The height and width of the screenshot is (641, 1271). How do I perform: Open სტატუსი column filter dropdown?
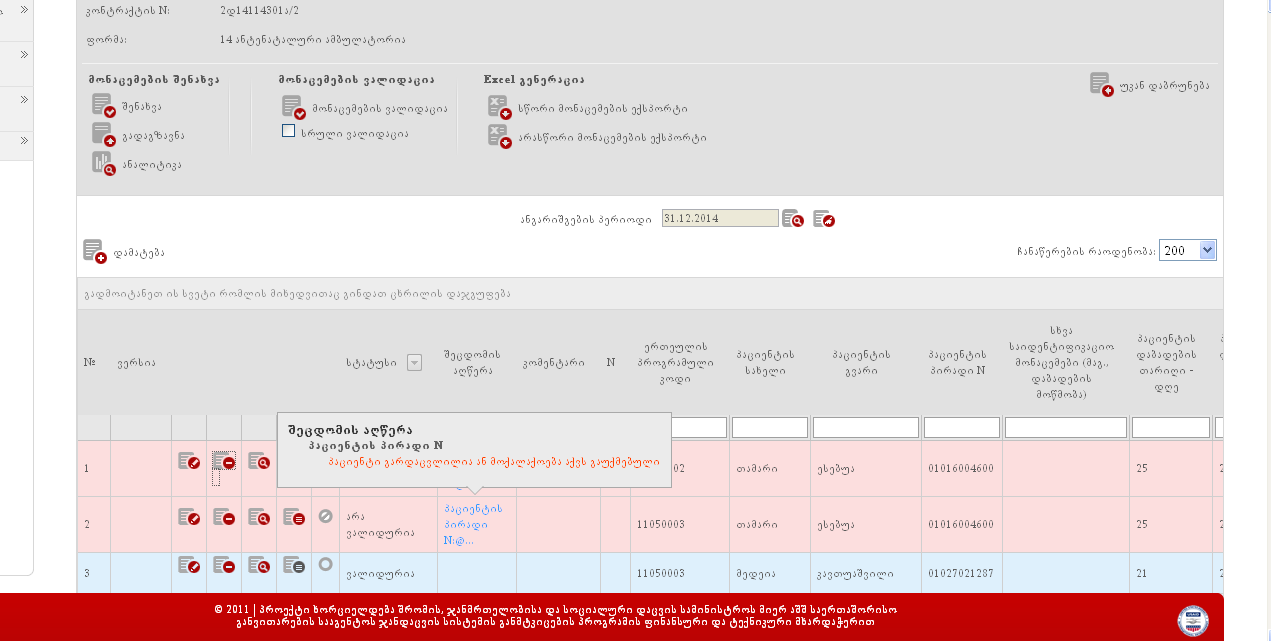414,363
